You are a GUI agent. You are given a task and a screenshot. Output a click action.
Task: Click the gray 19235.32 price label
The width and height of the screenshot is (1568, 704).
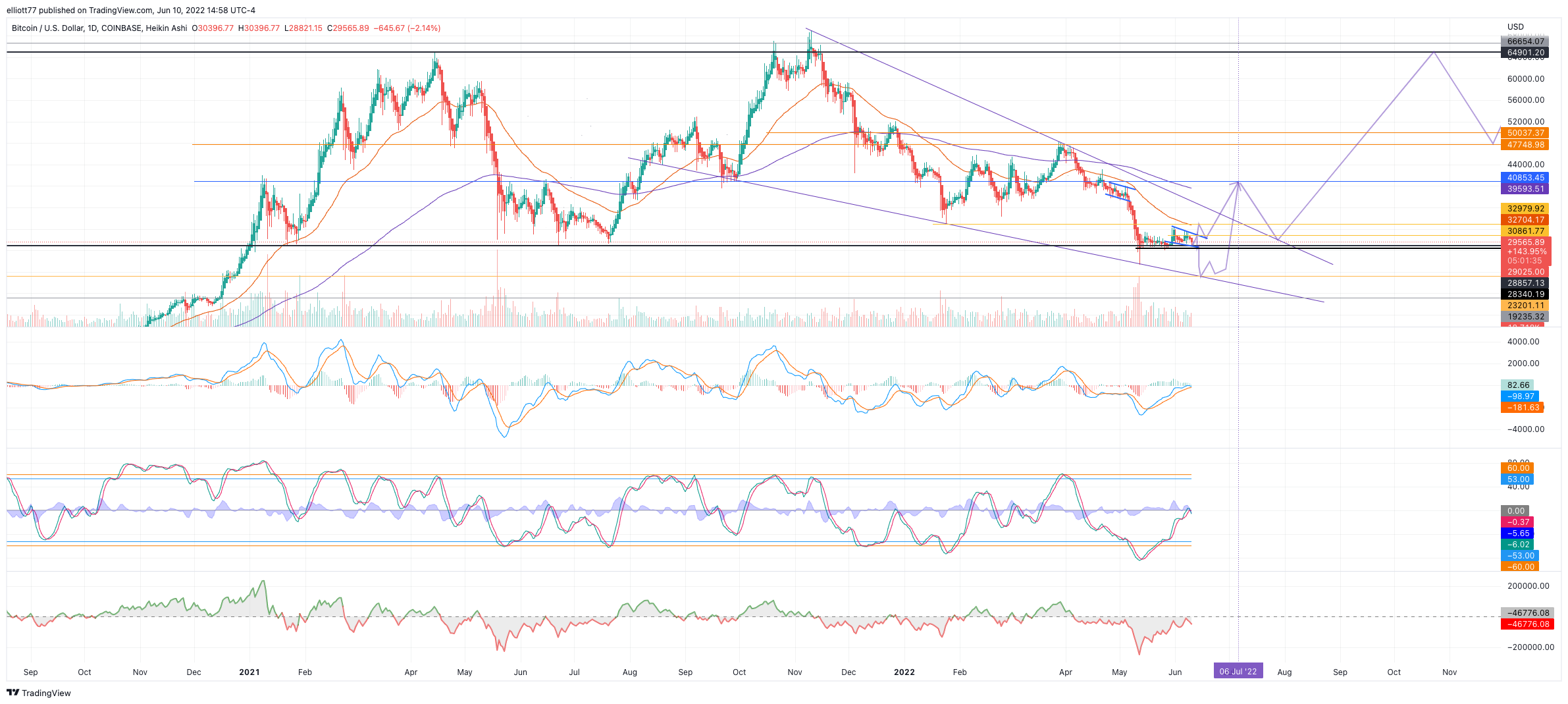1525,317
